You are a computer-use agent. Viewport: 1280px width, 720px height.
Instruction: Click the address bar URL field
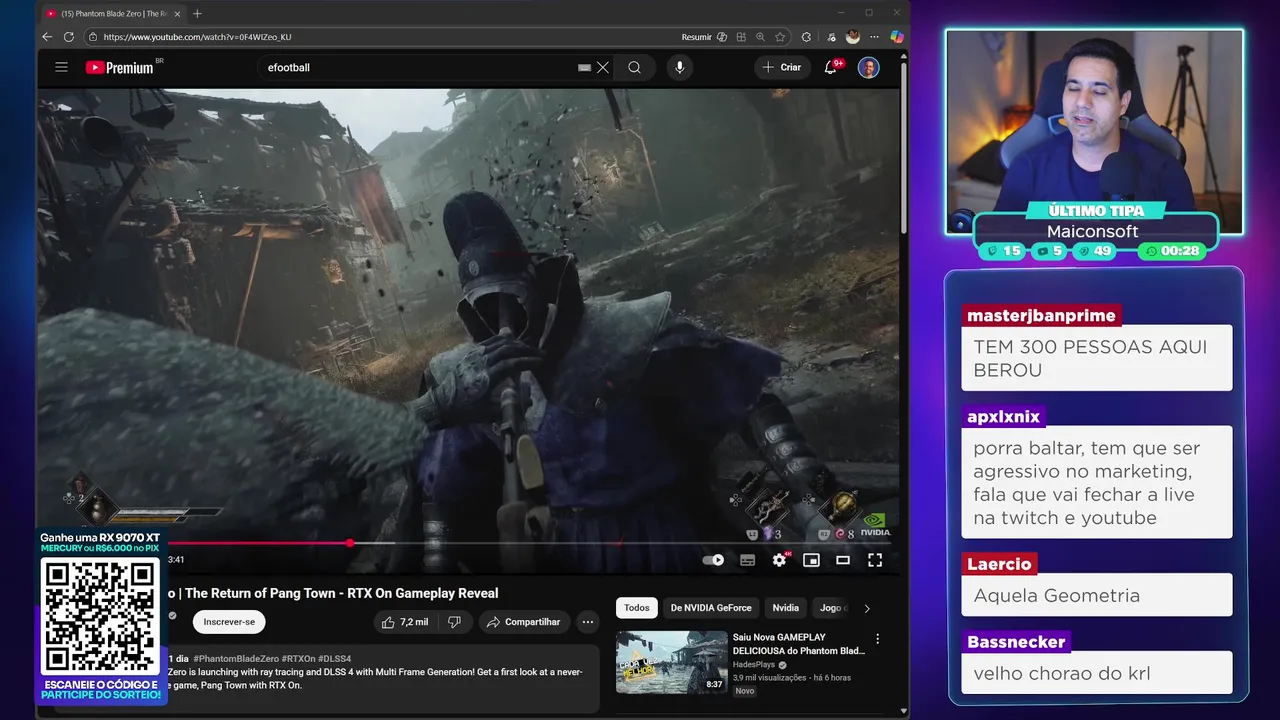(380, 37)
